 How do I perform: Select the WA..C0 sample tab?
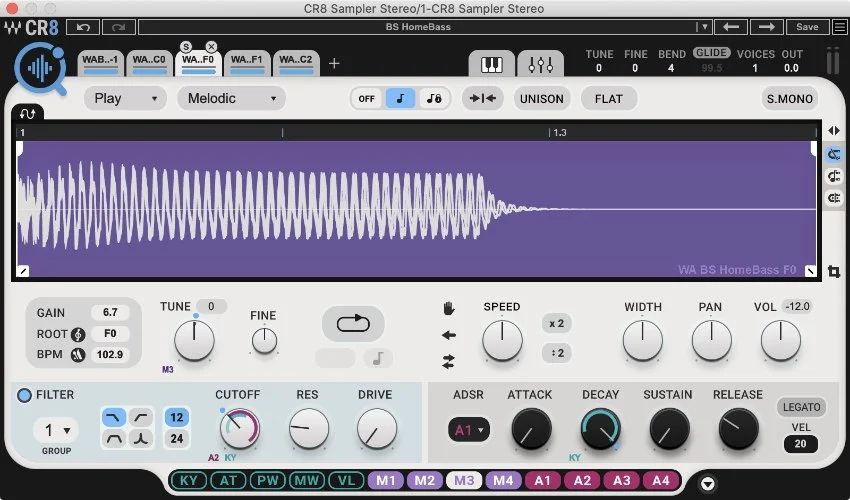[149, 64]
